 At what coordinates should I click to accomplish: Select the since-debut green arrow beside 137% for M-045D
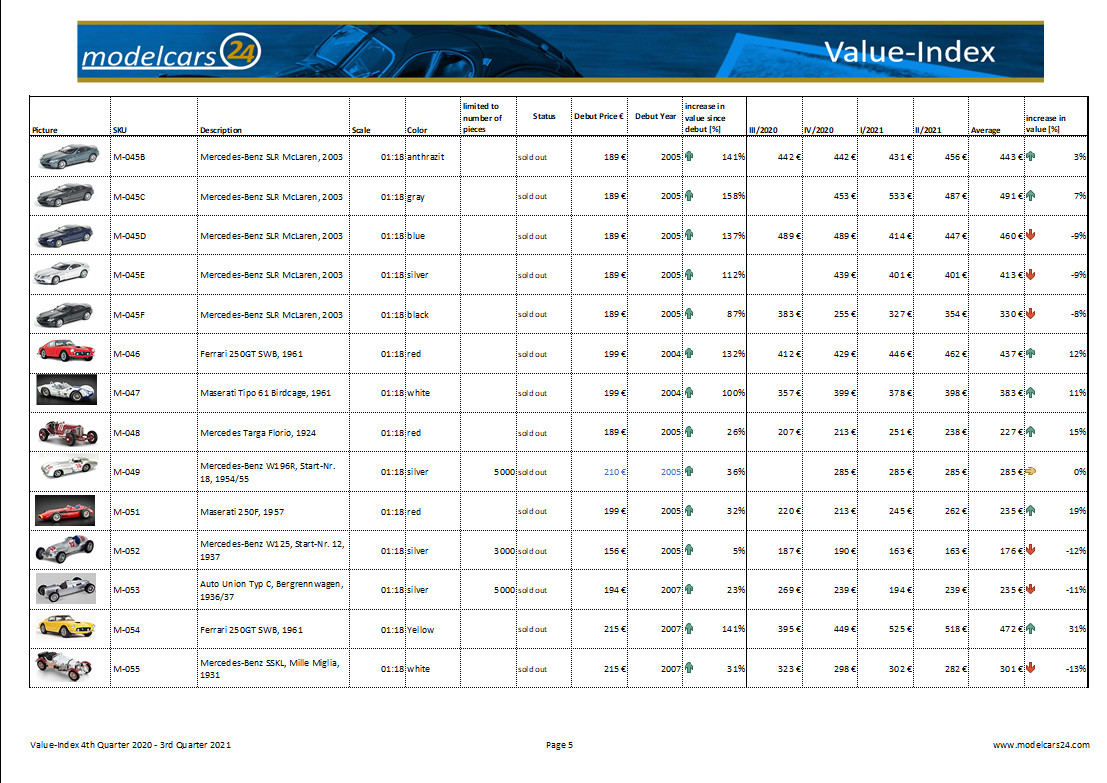[689, 234]
